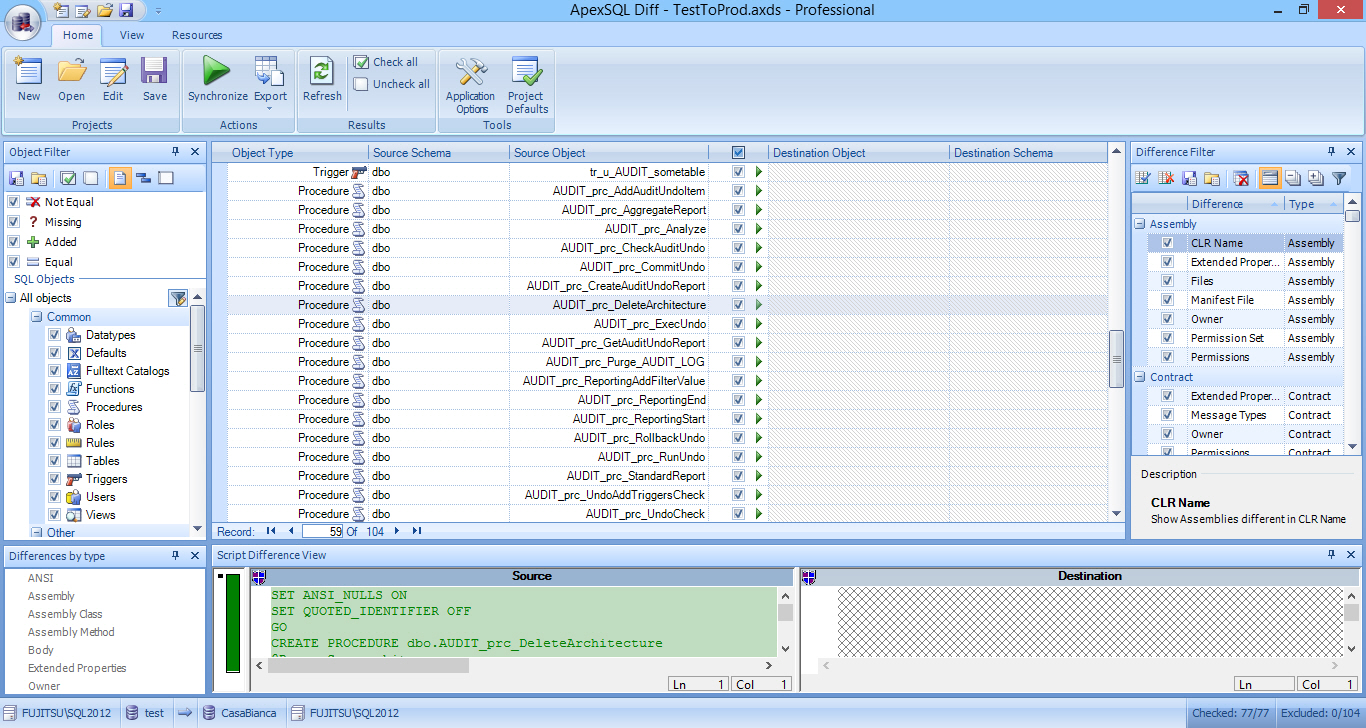Select hierarchy view icon in Object Filter
Image resolution: width=1366 pixels, height=728 pixels.
point(143,178)
